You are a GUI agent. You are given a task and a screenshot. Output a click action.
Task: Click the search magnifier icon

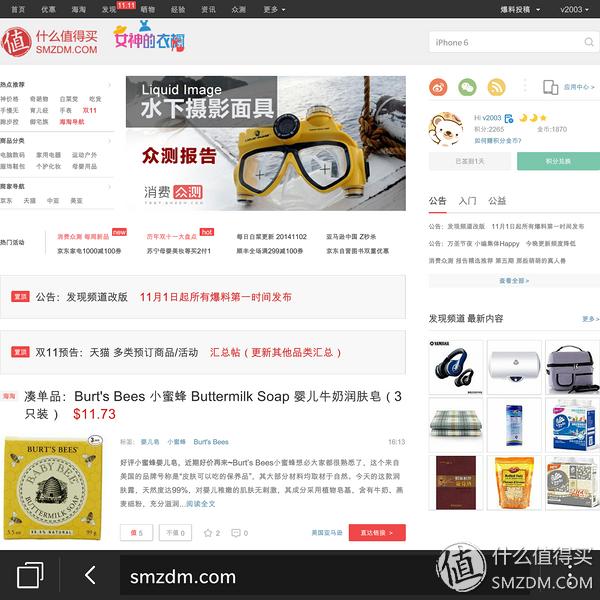pos(589,42)
